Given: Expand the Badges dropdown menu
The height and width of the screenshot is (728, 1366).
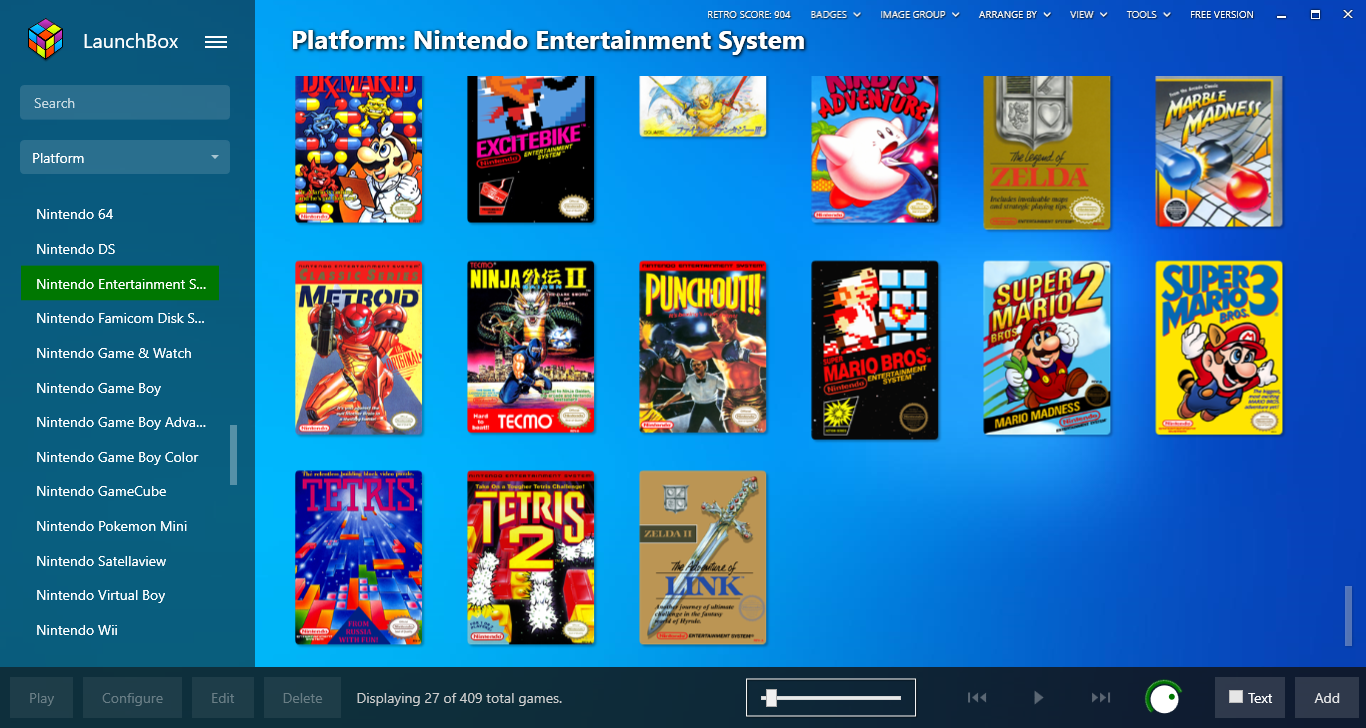Looking at the screenshot, I should coord(834,15).
